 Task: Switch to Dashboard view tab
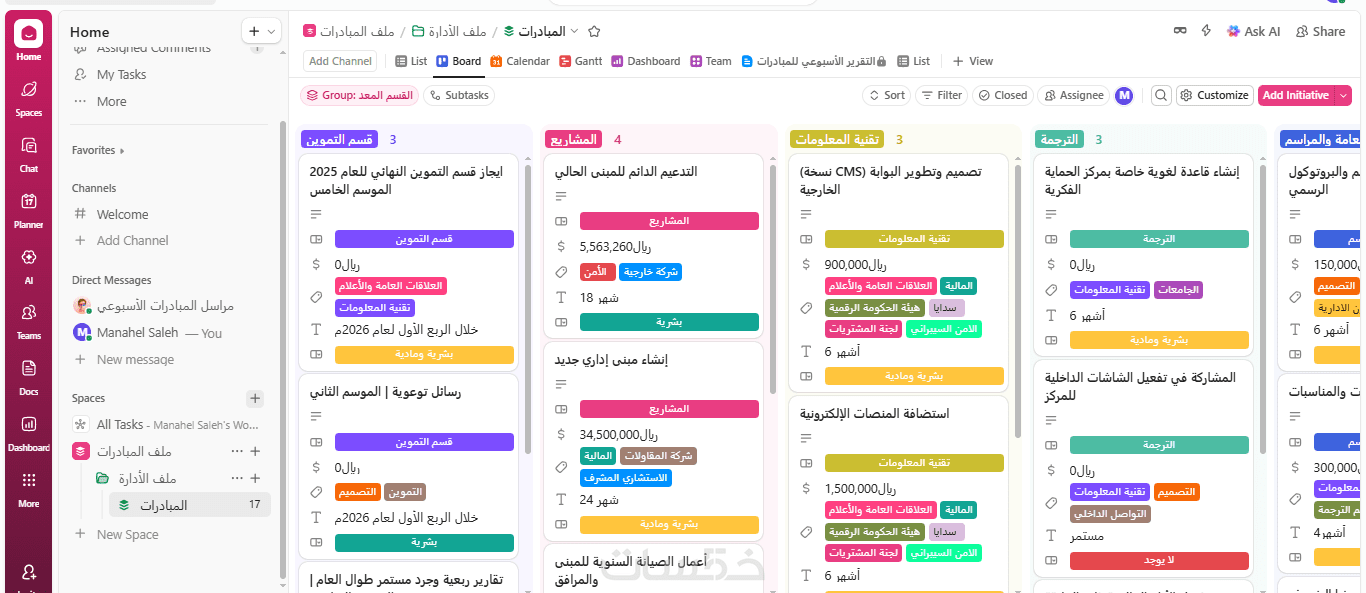click(646, 61)
